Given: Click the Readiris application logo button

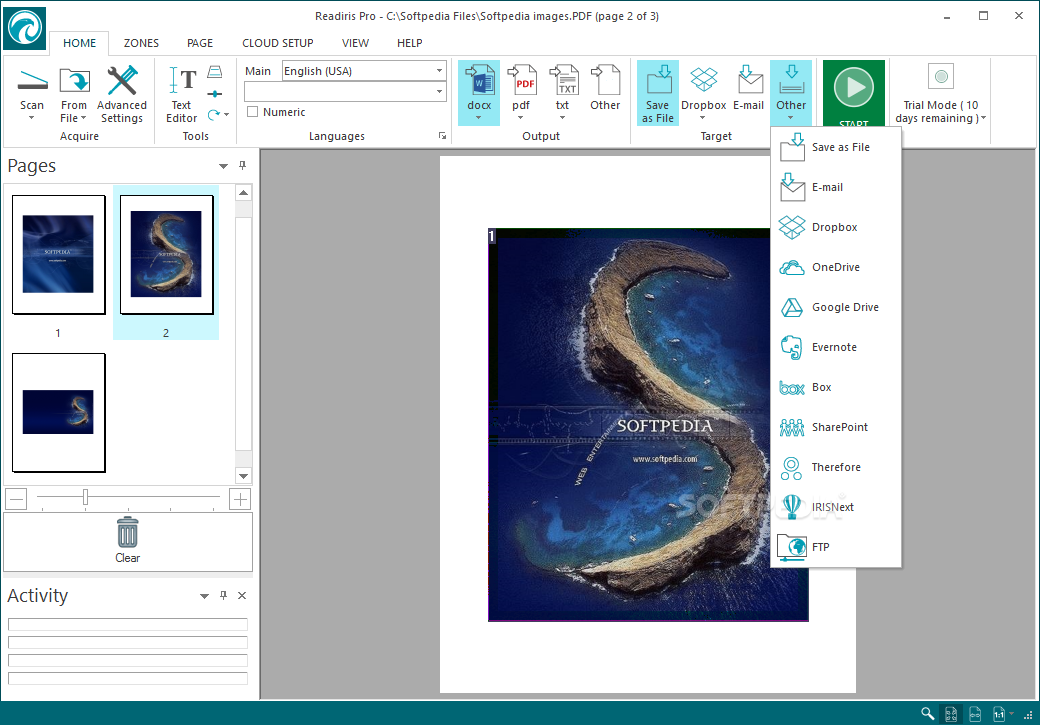Looking at the screenshot, I should click(x=25, y=29).
